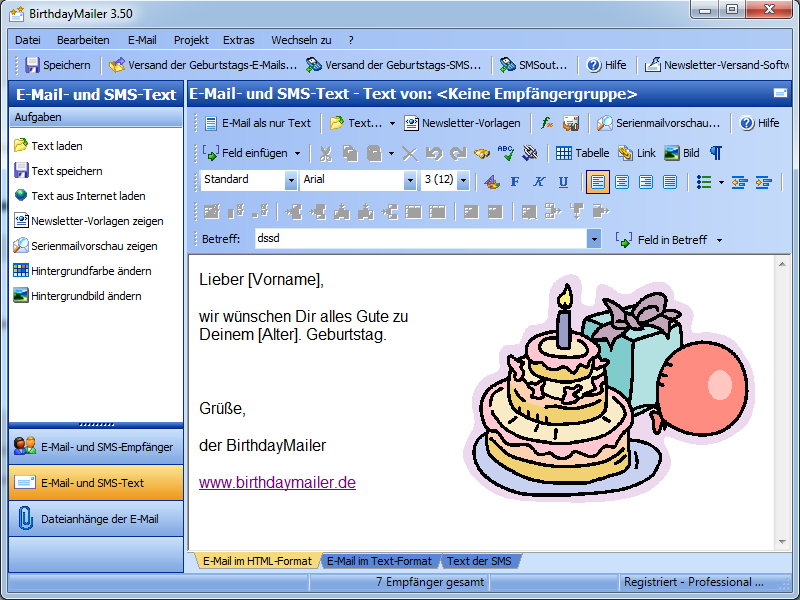The height and width of the screenshot is (600, 800).
Task: Click the Paste icon
Action: coord(374,153)
